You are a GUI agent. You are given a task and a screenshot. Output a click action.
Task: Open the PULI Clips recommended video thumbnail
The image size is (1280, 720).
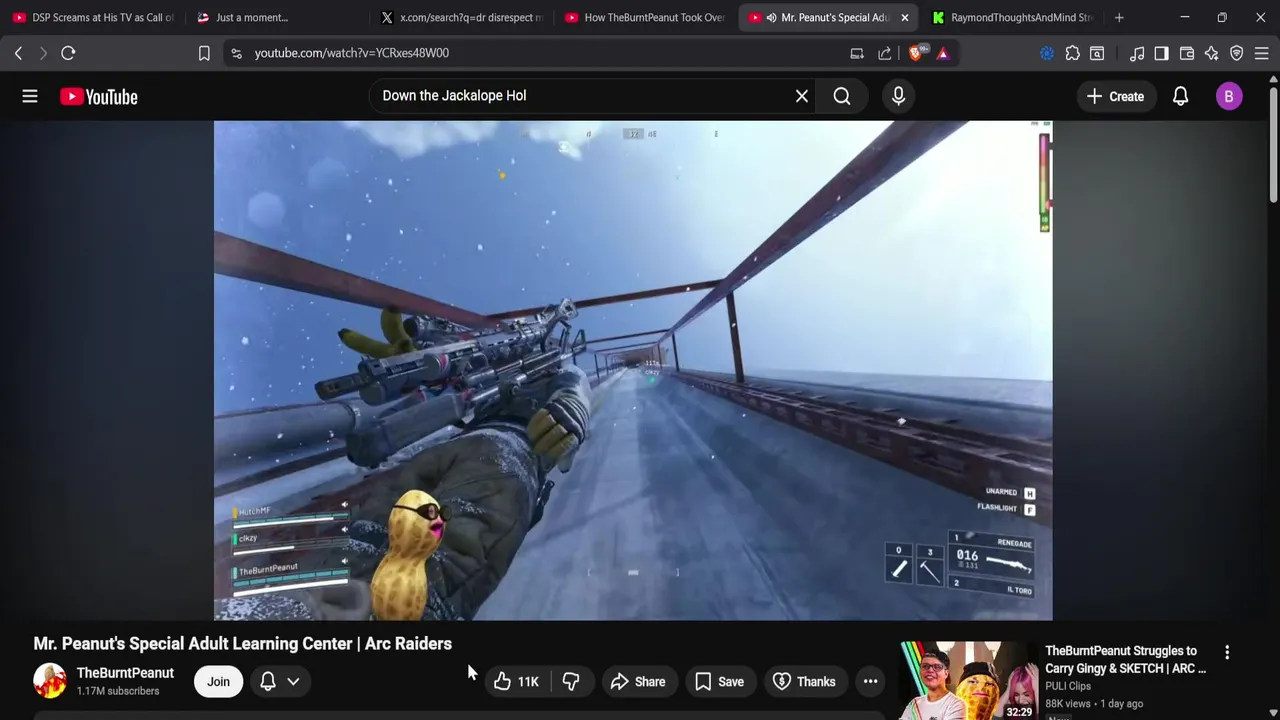tap(967, 680)
